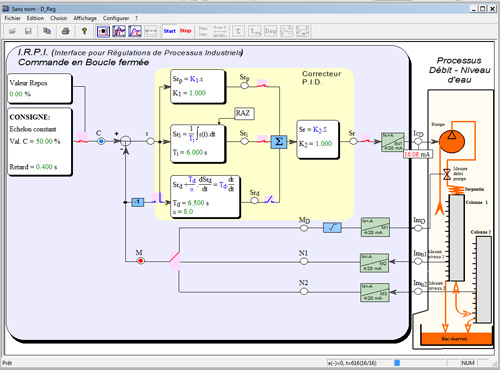Click the tau time constant toolbar icon
The width and height of the screenshot is (500, 370).
[238, 31]
